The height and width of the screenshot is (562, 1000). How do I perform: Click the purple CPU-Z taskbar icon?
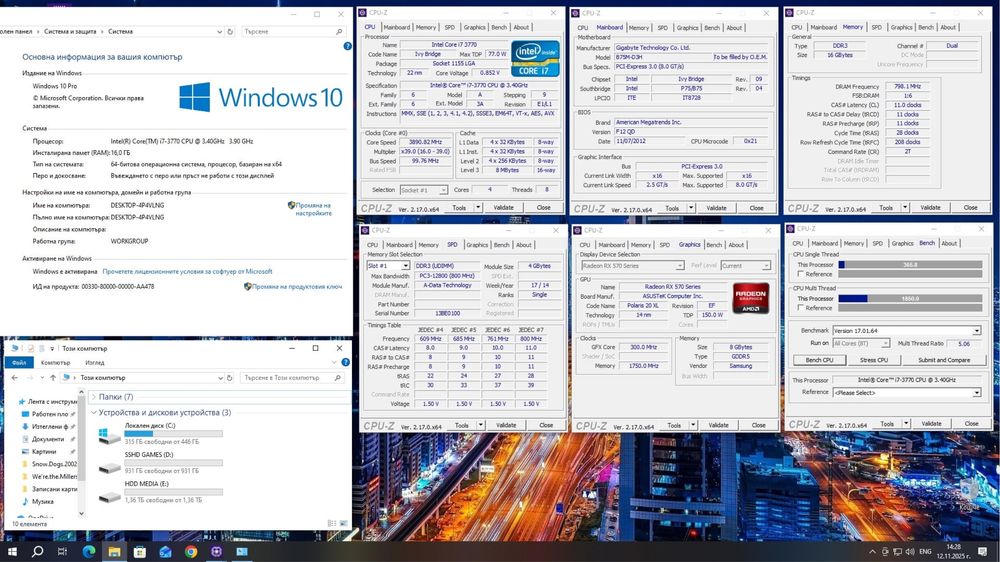tap(216, 551)
